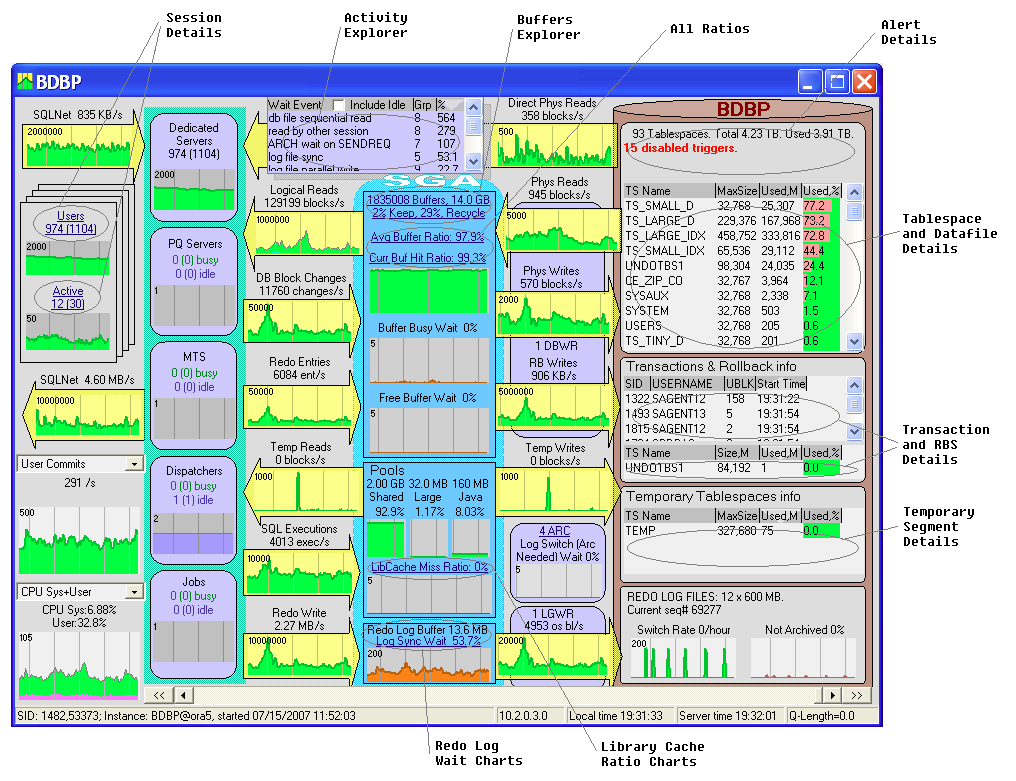
Task: Open the LibCache Miss Ratio link
Action: pyautogui.click(x=429, y=567)
